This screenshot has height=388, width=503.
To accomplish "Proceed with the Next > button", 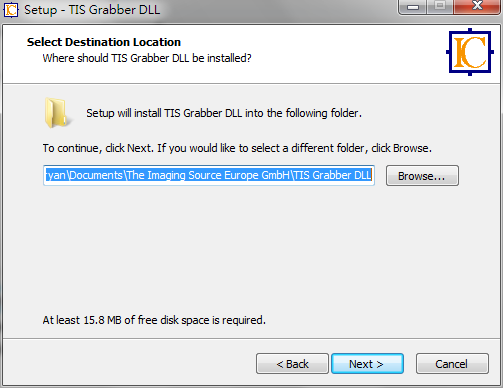I will 367,364.
